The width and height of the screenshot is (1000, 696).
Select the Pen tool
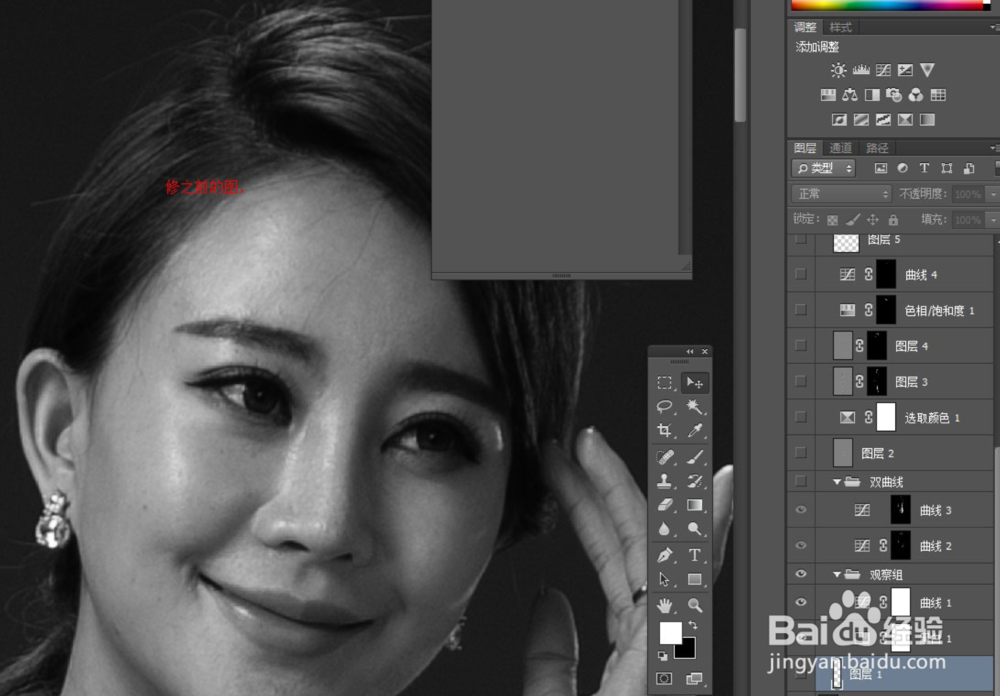coord(665,555)
